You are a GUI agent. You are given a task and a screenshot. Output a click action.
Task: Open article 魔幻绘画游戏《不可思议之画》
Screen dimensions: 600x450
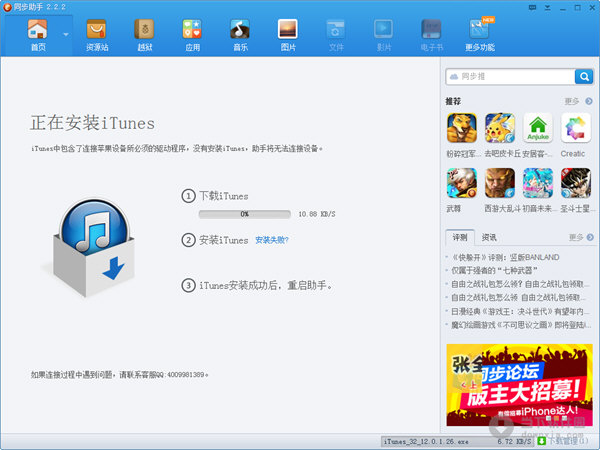point(520,325)
